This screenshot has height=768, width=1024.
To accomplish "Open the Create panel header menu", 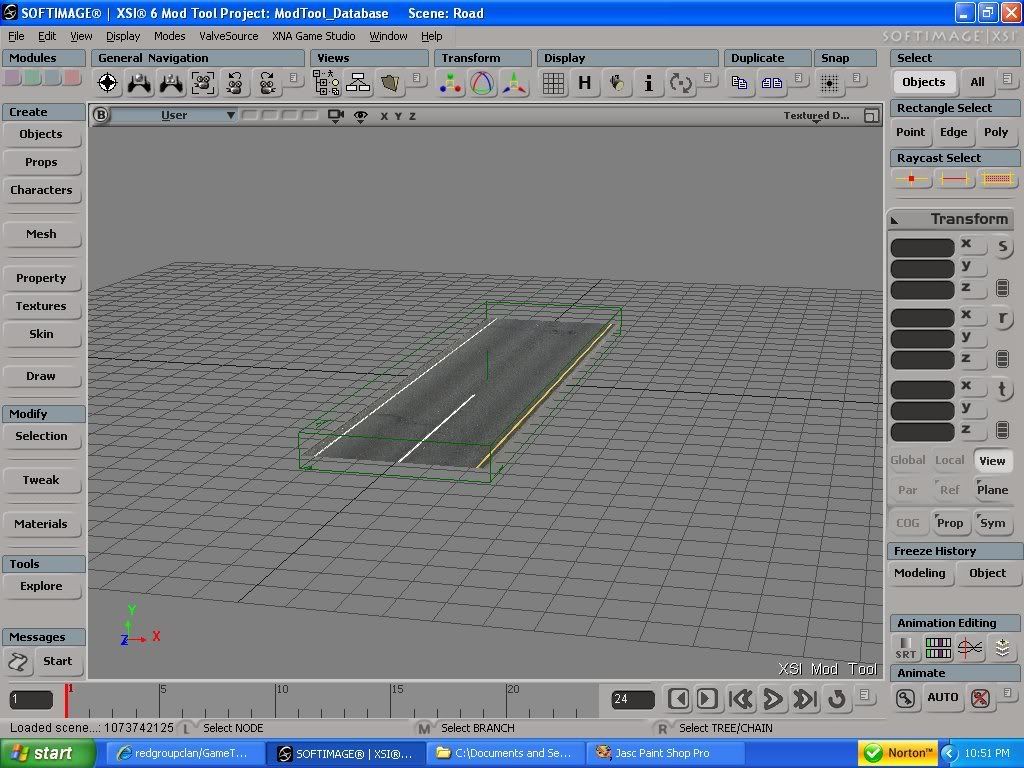I will click(x=44, y=112).
